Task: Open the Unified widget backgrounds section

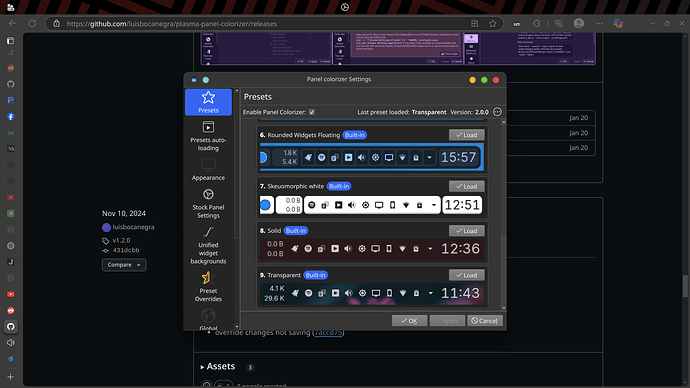Action: pos(208,245)
